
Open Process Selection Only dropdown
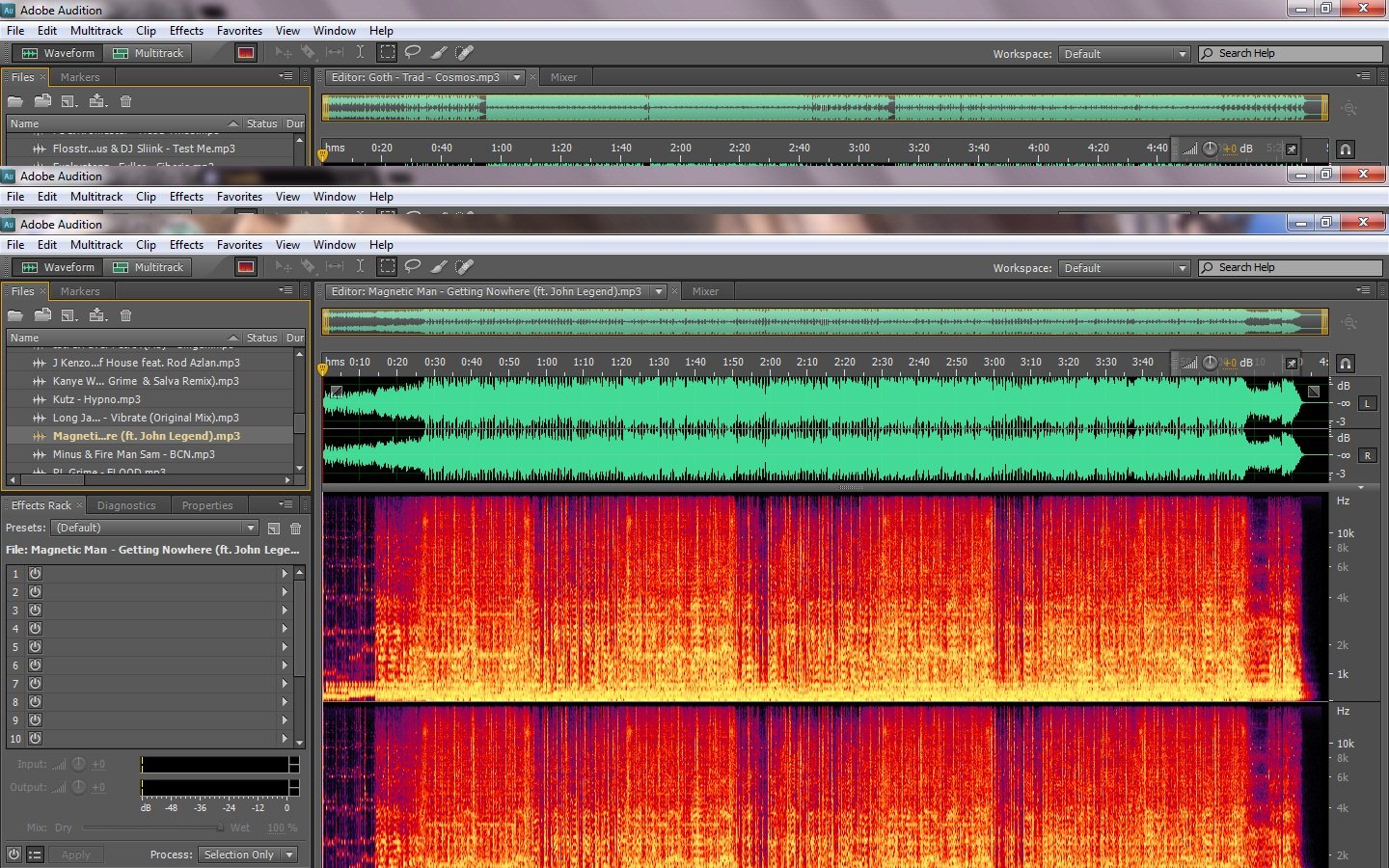(x=248, y=854)
